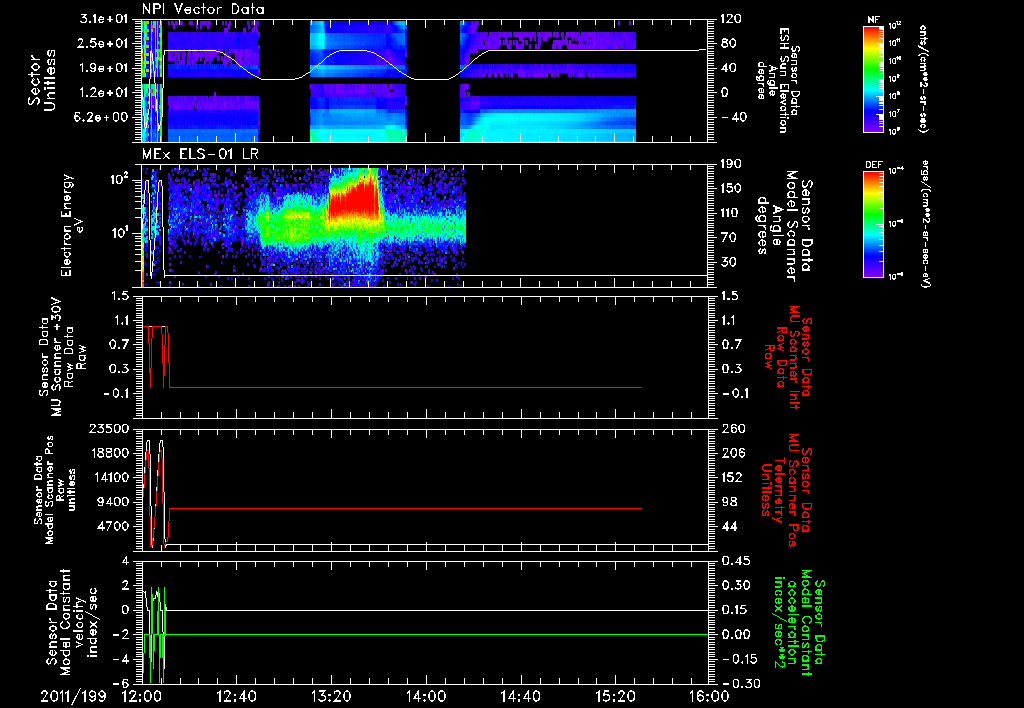Click the '23500' scanner position tick label
The height and width of the screenshot is (708, 1024).
tap(109, 429)
